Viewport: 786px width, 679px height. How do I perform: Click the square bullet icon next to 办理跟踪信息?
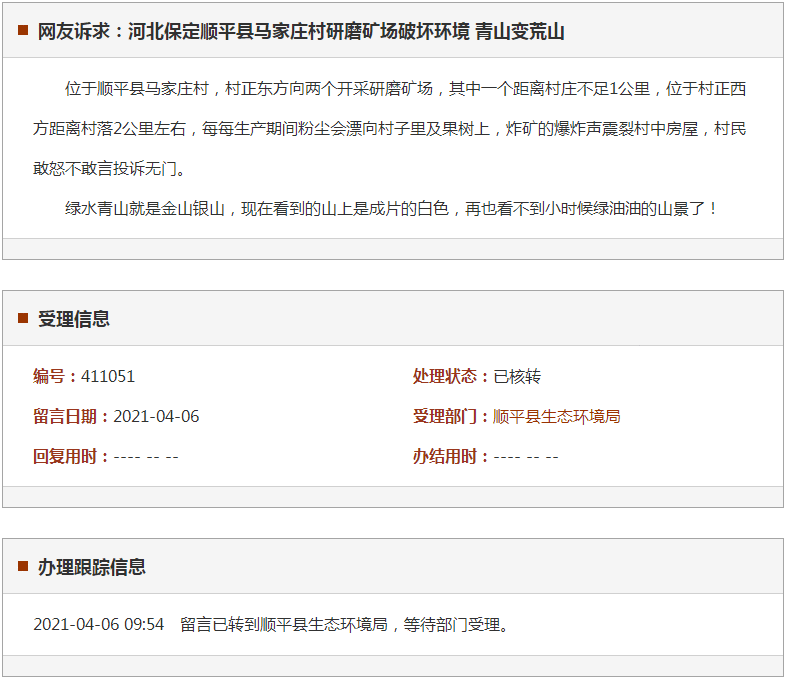click(x=23, y=567)
